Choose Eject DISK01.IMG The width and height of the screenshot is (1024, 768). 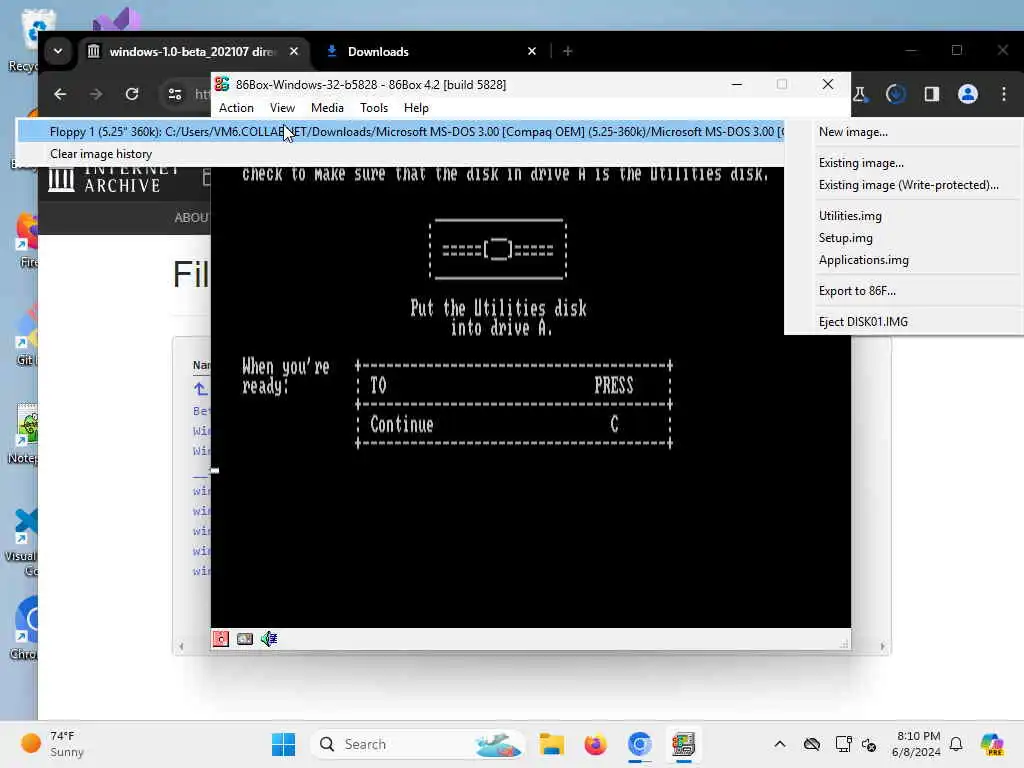pyautogui.click(x=904, y=321)
